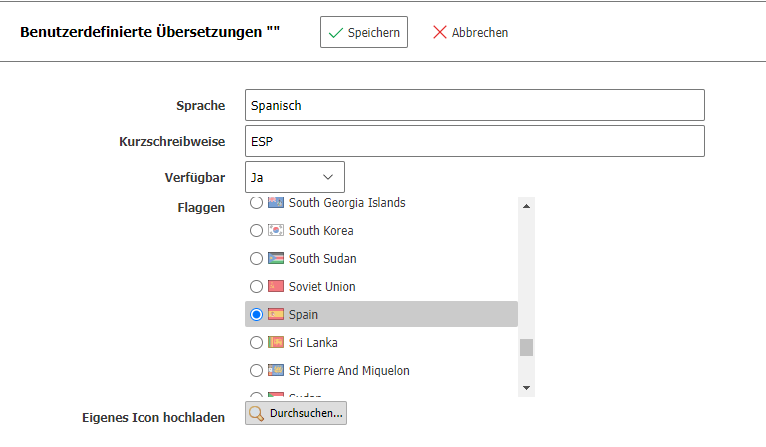This screenshot has height=447, width=766.
Task: Click the Soviet Union flag icon
Action: [276, 287]
